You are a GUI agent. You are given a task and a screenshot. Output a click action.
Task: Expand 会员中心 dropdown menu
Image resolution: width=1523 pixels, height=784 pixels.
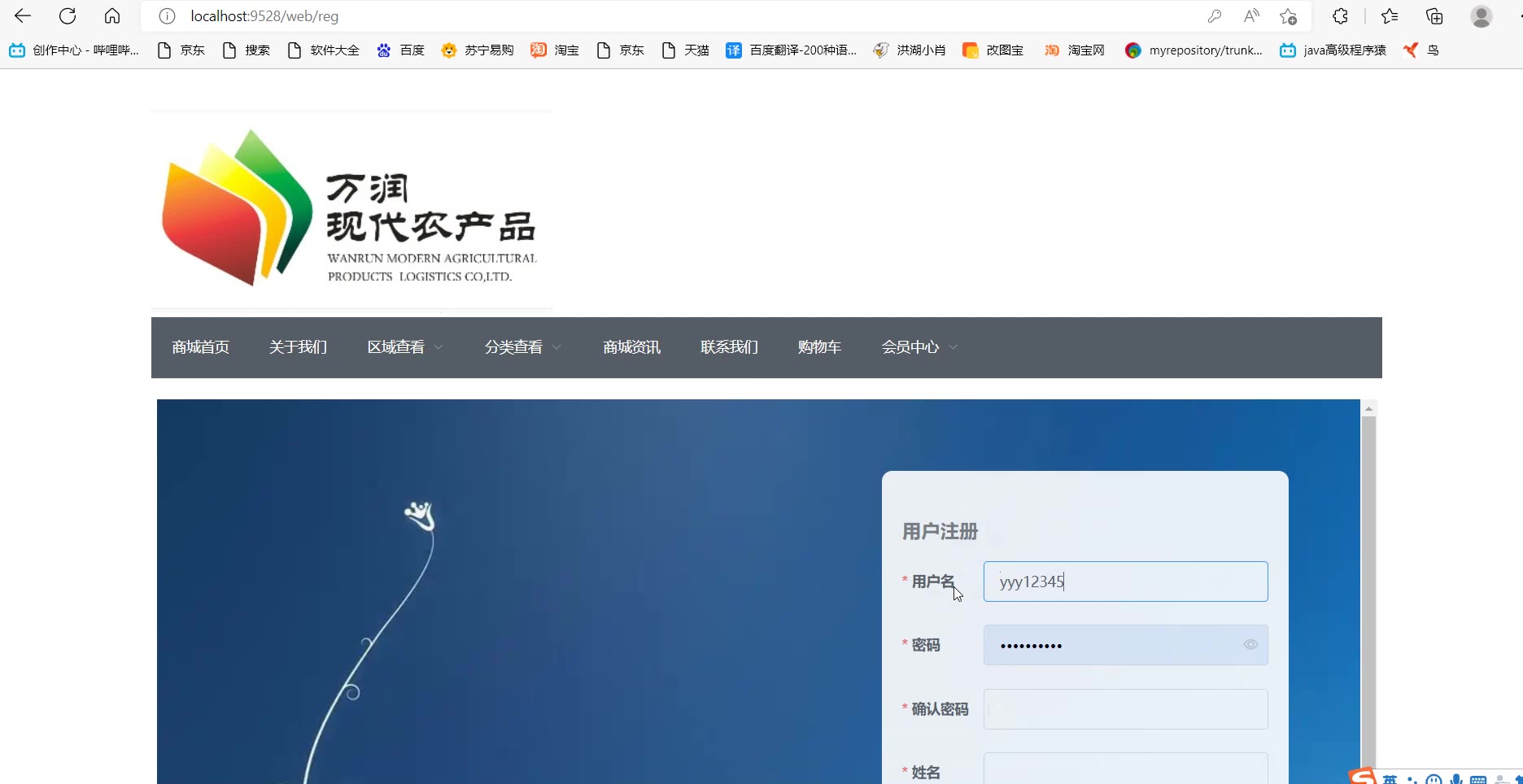click(x=919, y=347)
